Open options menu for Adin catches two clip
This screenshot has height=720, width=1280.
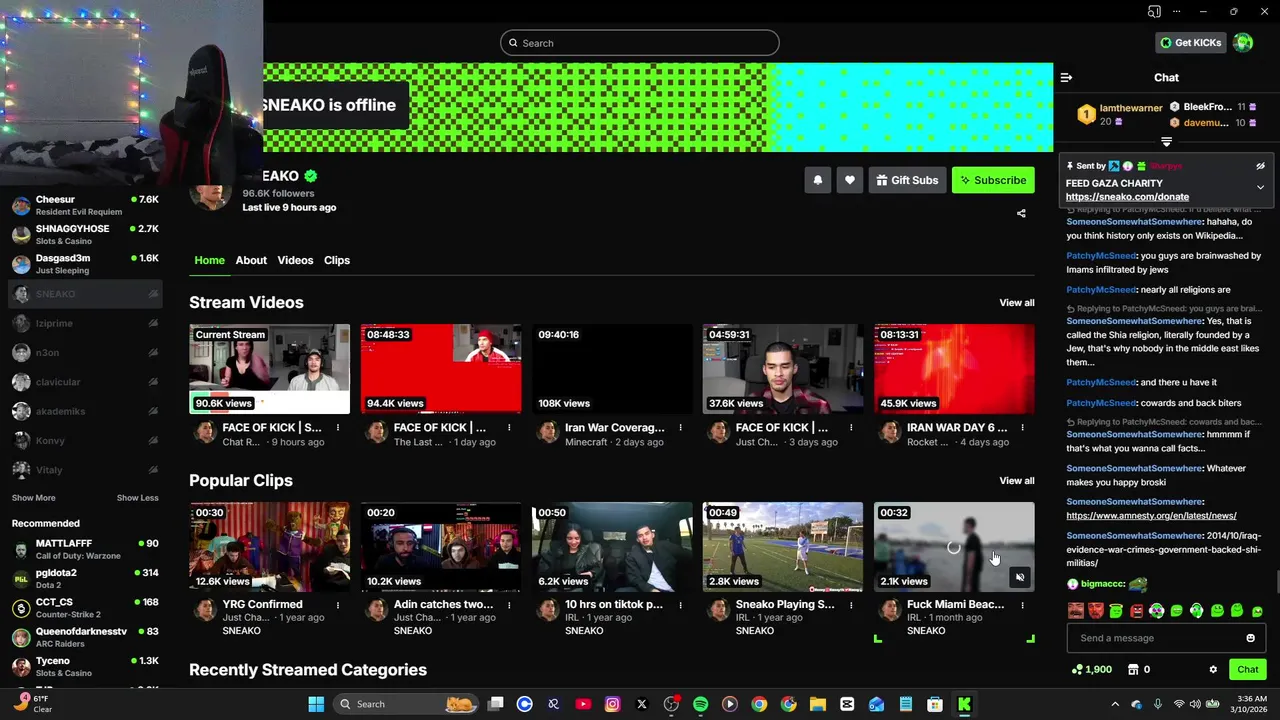(509, 605)
